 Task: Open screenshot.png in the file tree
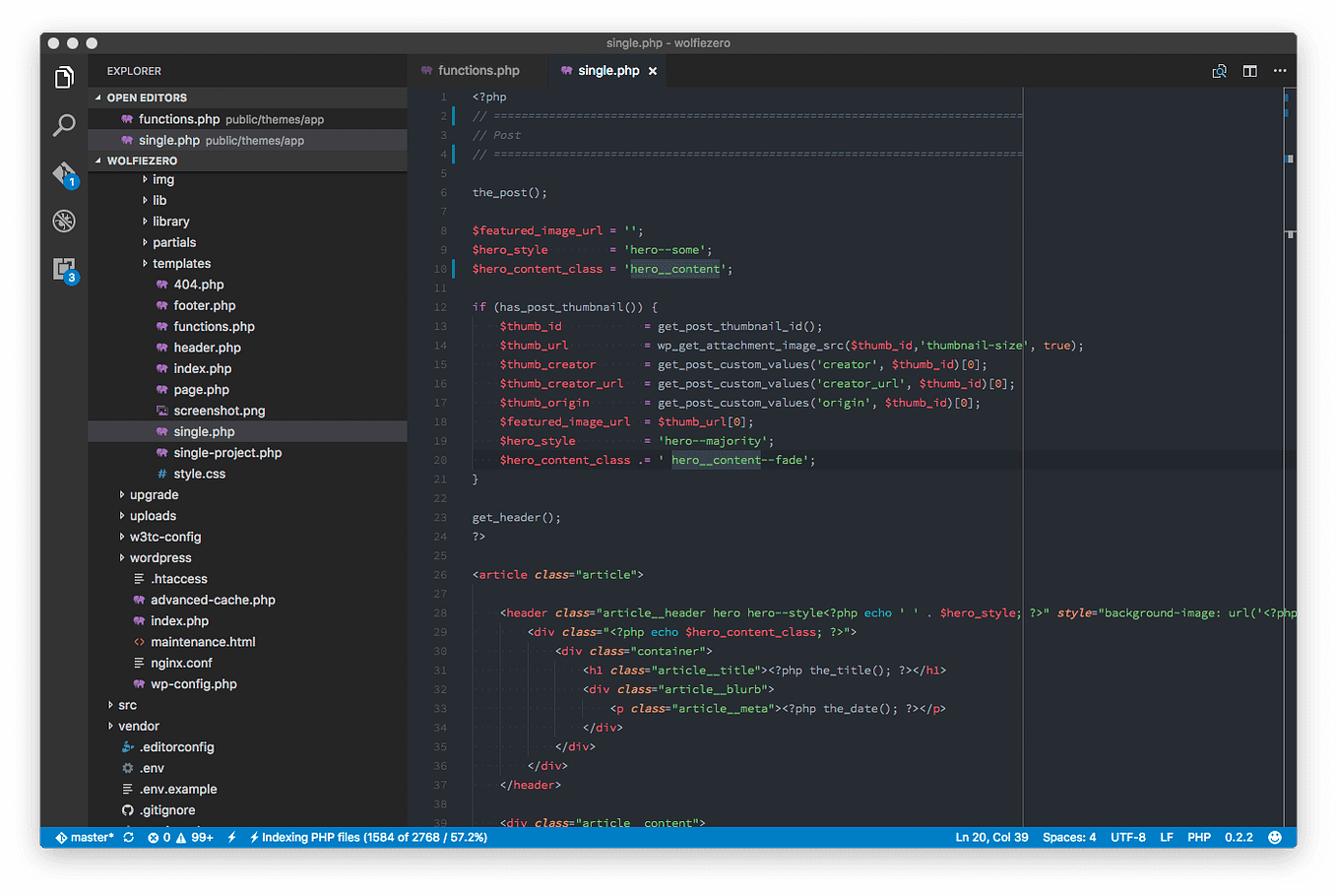click(x=248, y=411)
